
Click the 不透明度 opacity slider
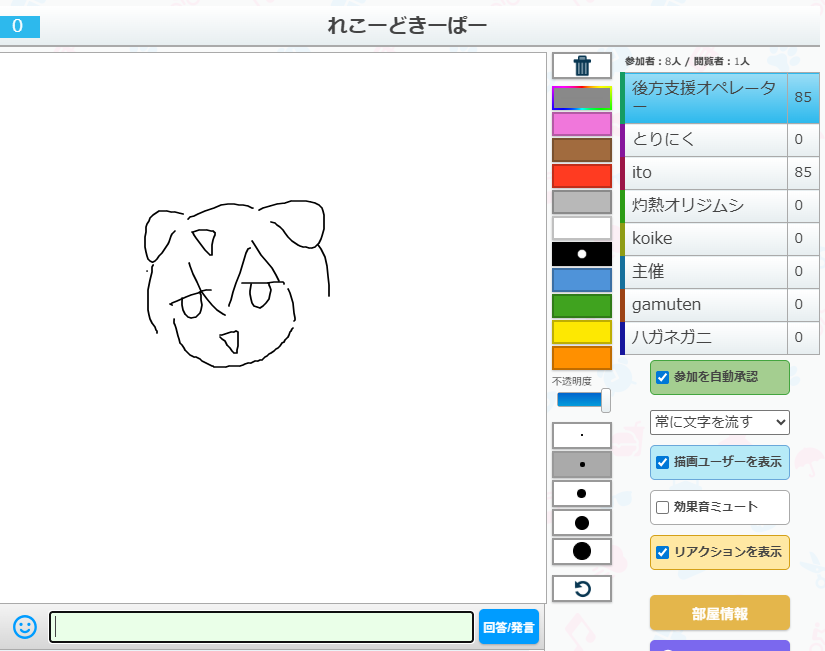pos(584,400)
